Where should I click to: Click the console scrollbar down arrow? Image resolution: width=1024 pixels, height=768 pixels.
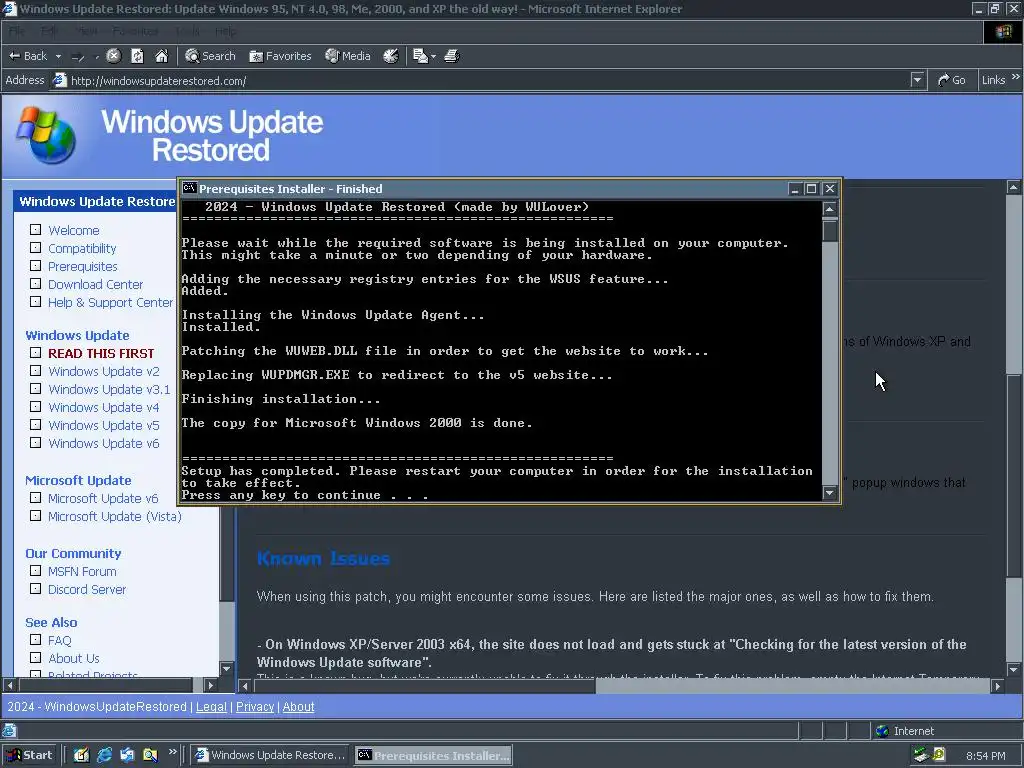(x=829, y=493)
